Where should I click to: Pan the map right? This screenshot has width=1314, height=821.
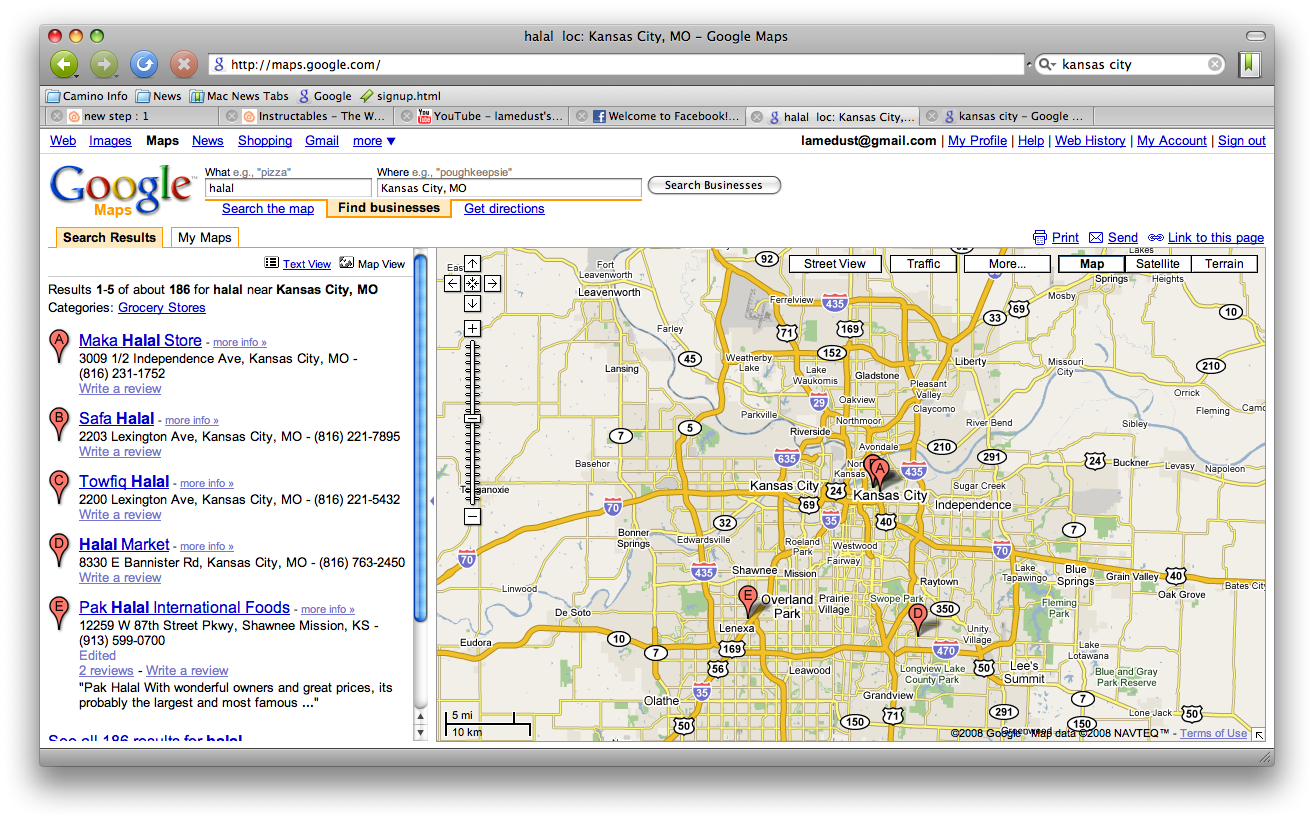click(492, 283)
